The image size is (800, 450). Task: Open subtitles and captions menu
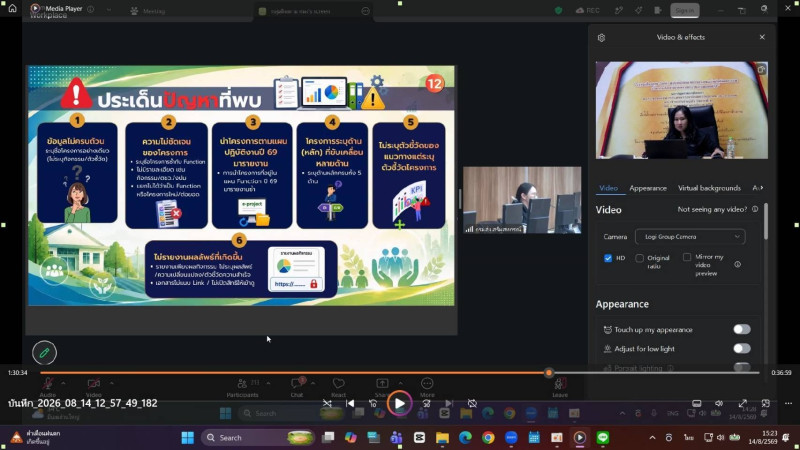[696, 404]
